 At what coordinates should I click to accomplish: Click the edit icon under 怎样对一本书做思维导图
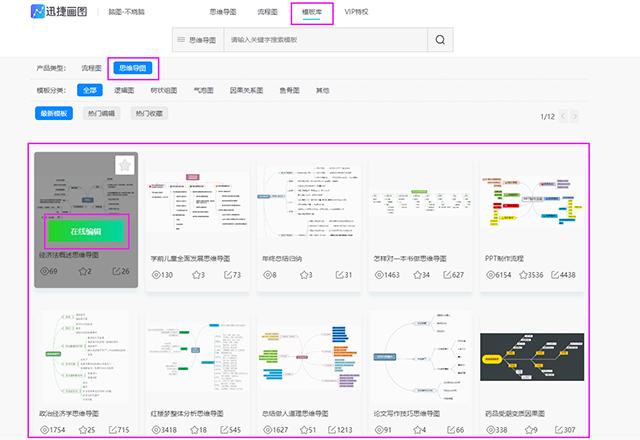click(447, 275)
